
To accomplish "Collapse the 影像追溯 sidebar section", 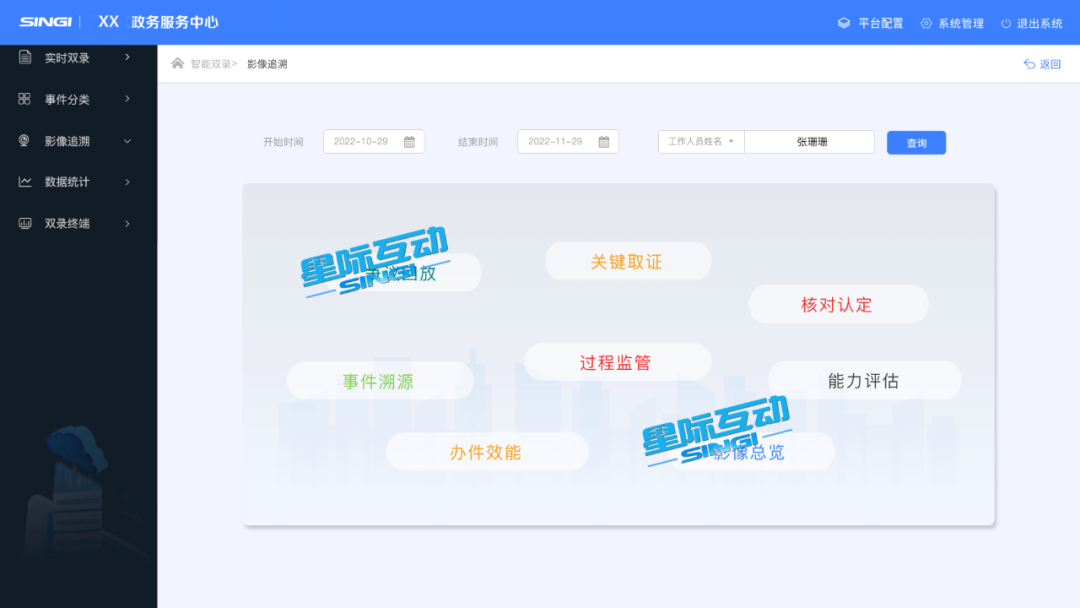I will coord(127,141).
